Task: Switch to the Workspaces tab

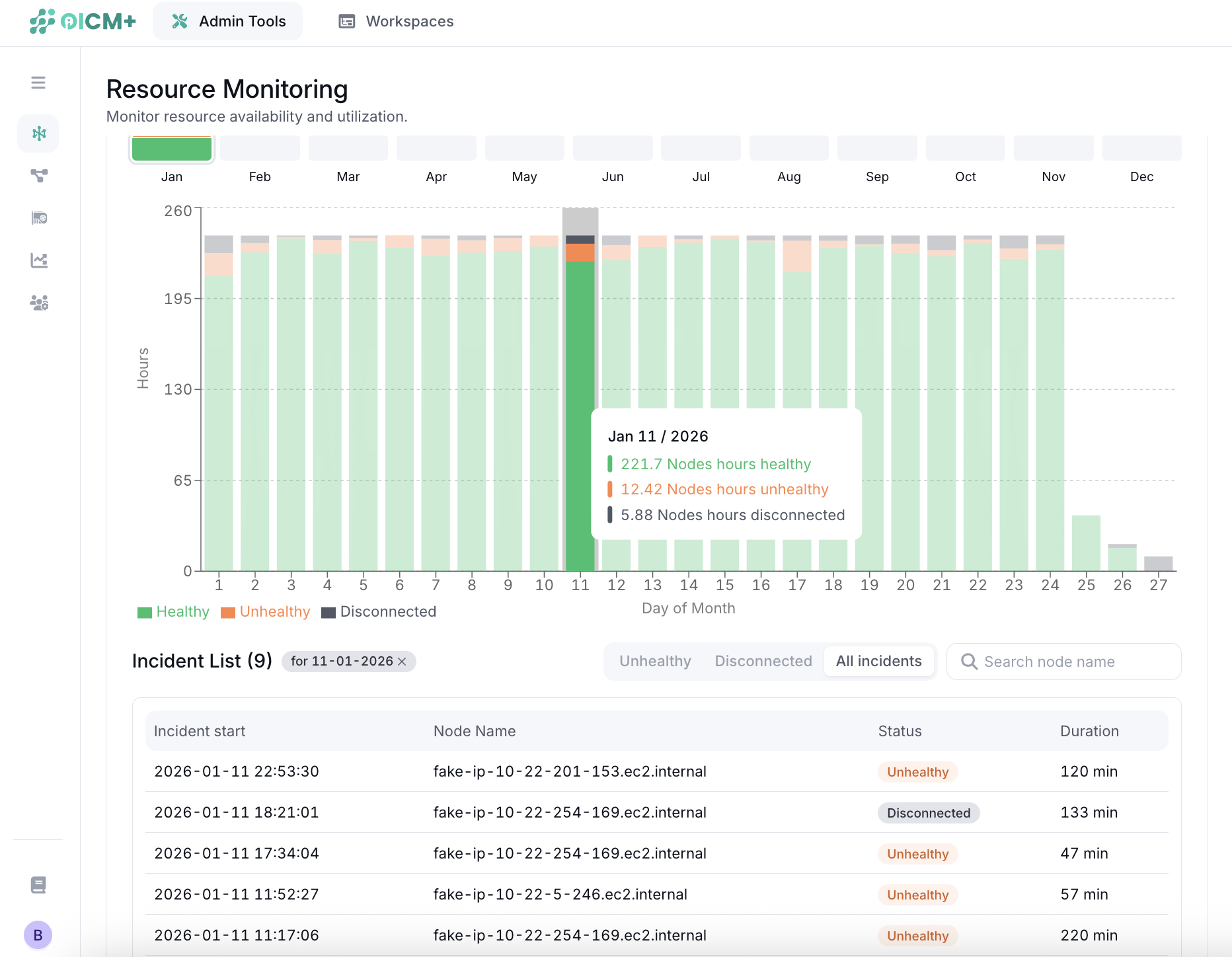Action: coord(396,21)
